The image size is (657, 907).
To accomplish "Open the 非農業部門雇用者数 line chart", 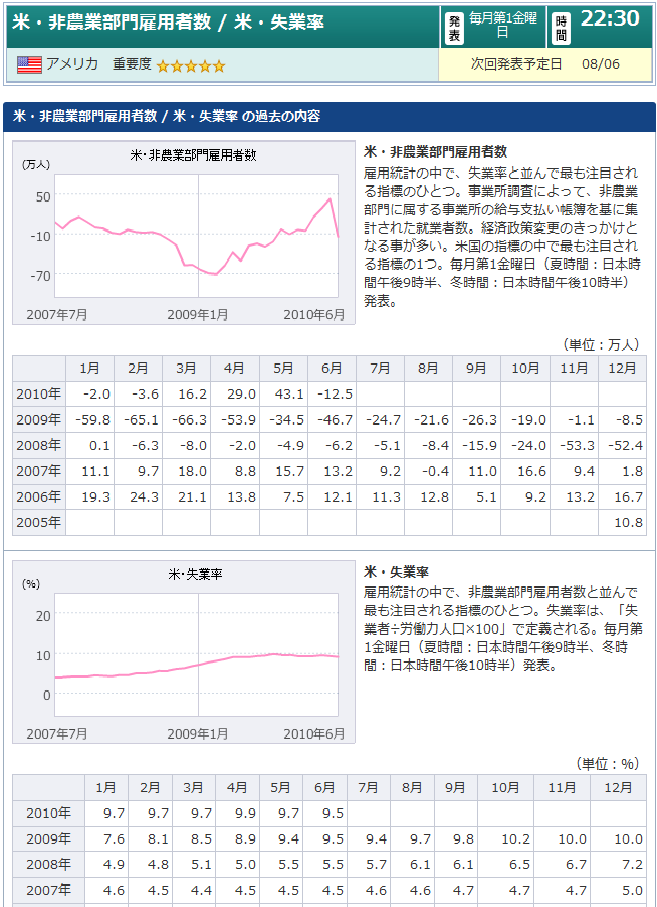I will (x=183, y=232).
